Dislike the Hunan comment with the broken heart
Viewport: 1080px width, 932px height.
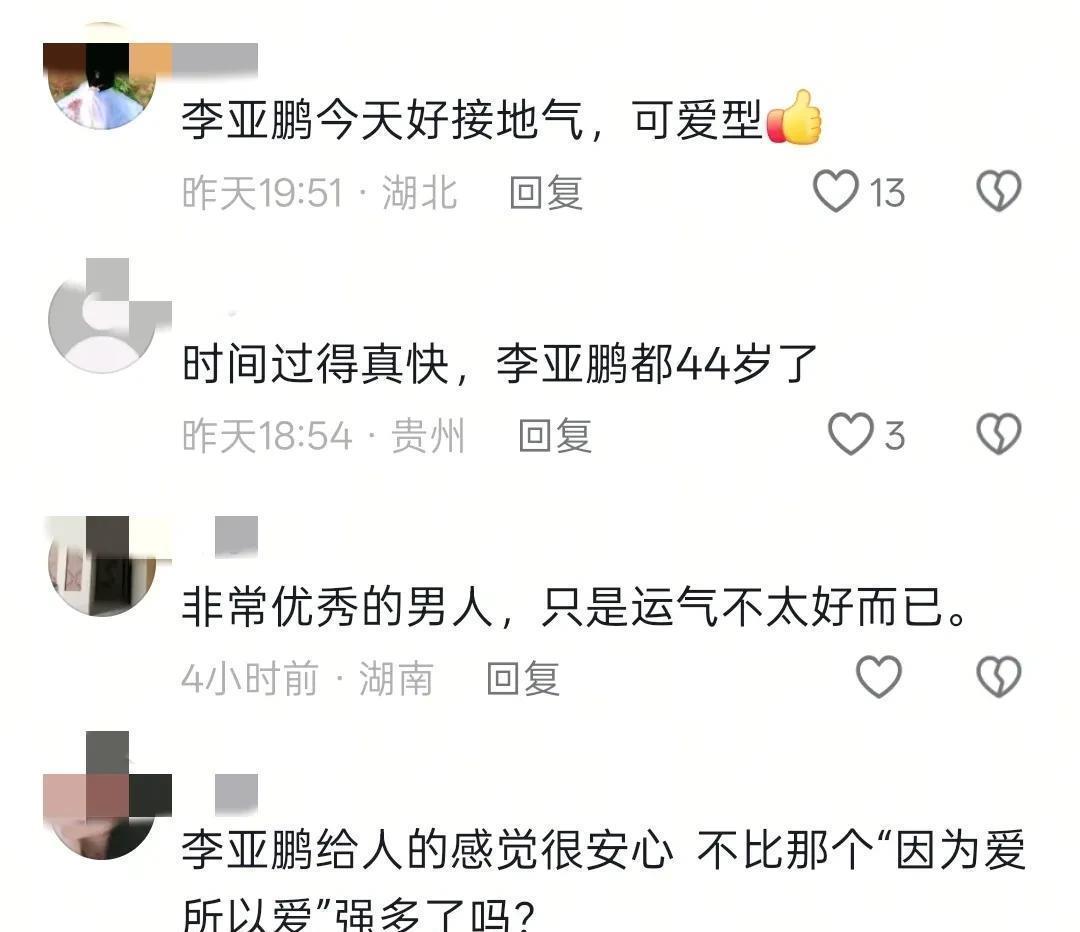(999, 676)
